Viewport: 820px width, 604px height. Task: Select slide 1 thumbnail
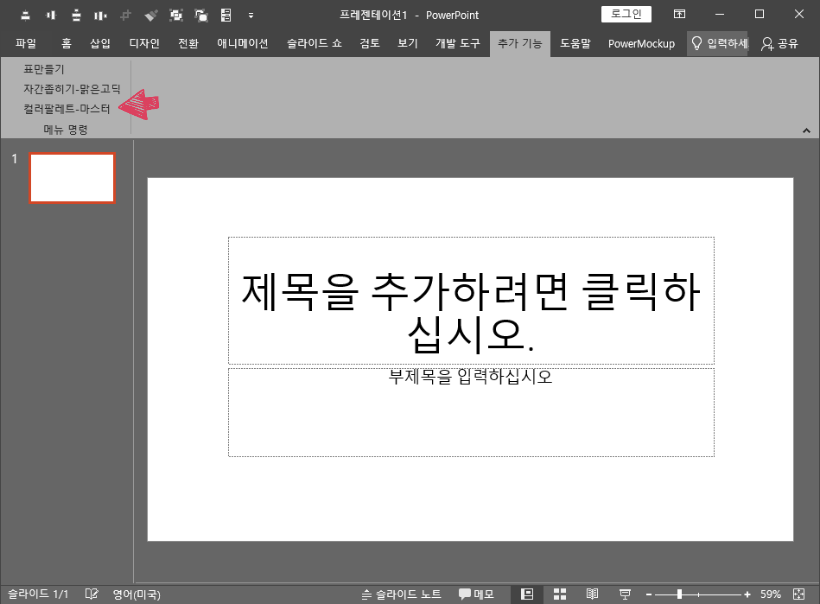click(x=72, y=177)
